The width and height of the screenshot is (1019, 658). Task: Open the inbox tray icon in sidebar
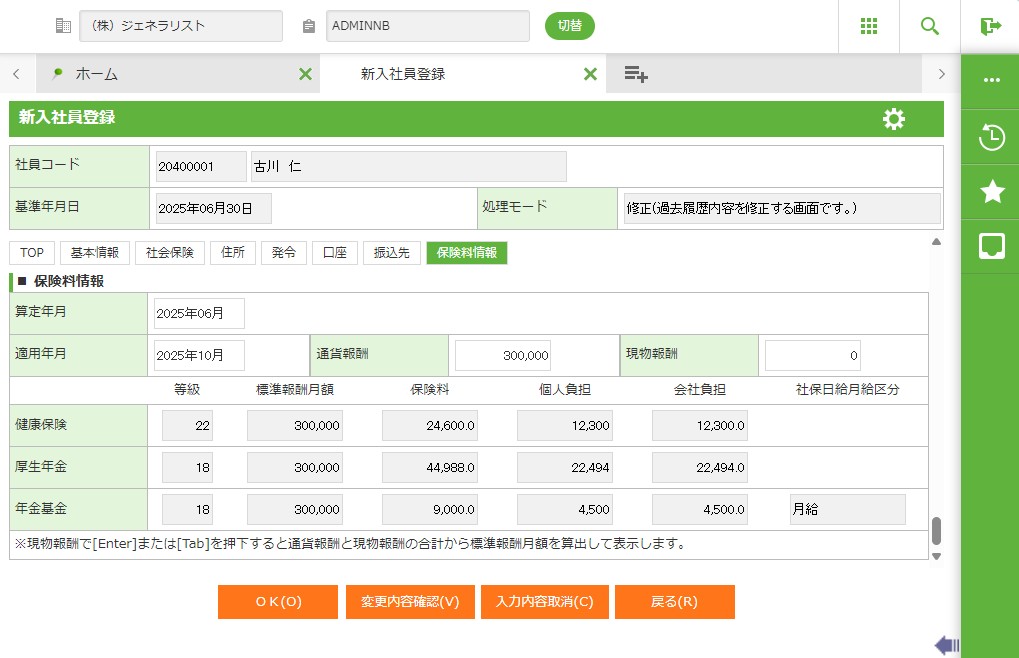pos(991,247)
